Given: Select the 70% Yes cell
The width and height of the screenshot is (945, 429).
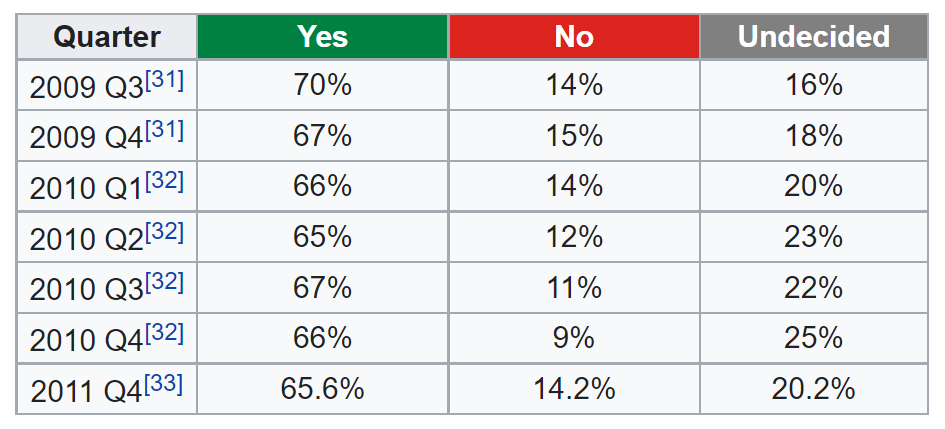Looking at the screenshot, I should click(x=322, y=86).
